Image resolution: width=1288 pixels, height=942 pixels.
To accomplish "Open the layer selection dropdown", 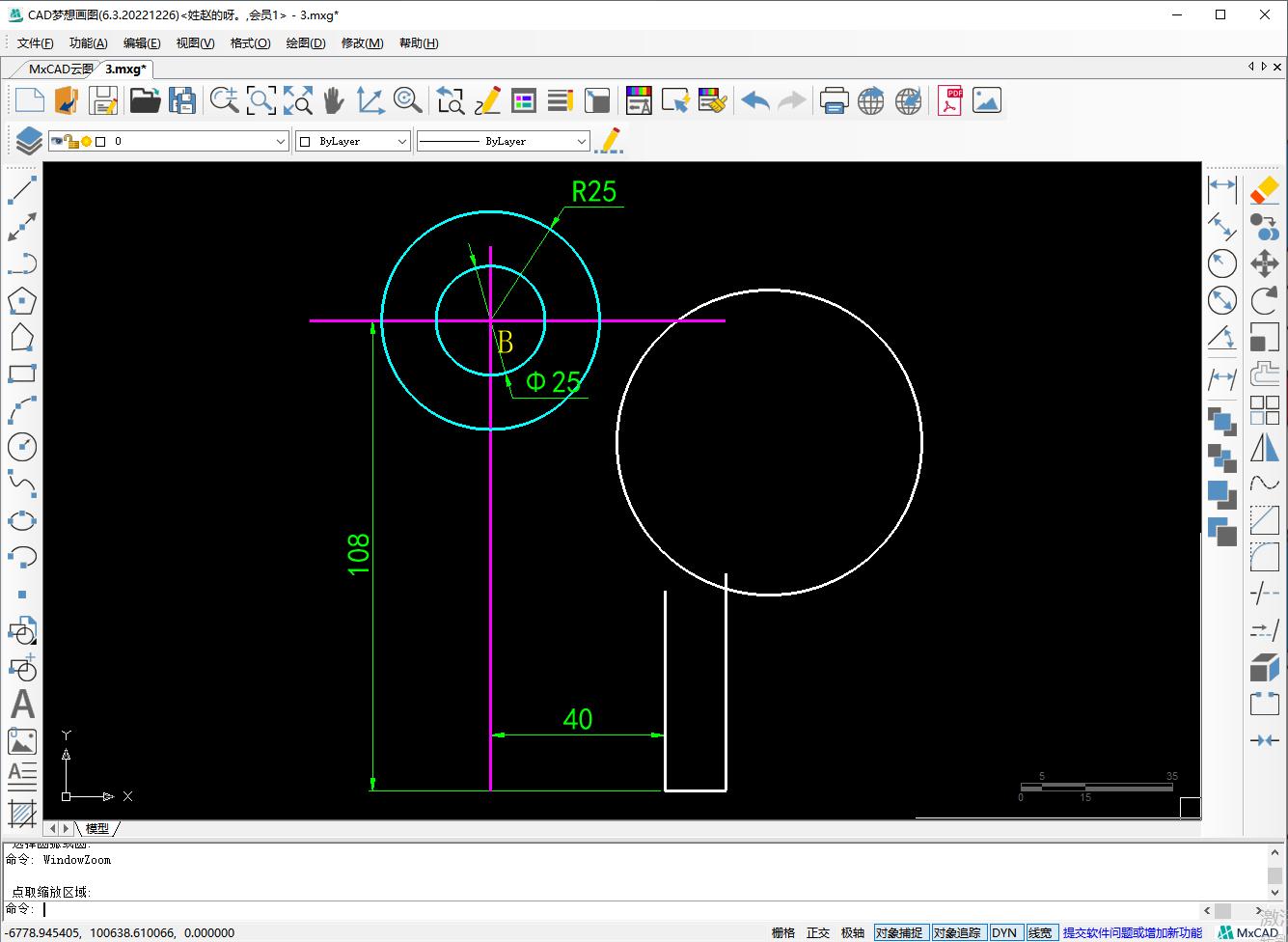I will point(280,141).
